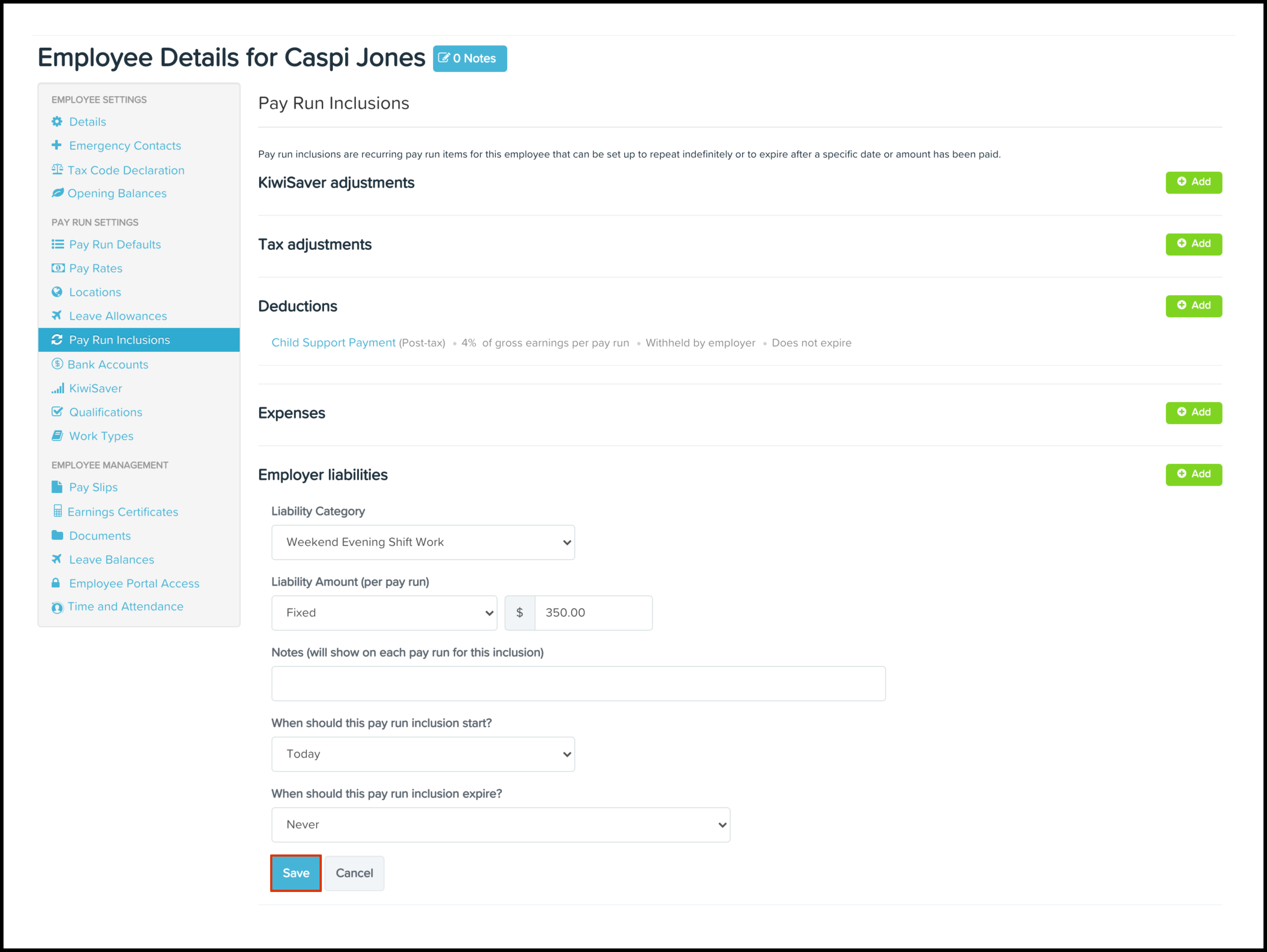Add a new KiwiSaver adjustment
Viewport: 1267px width, 952px height.
(x=1193, y=182)
